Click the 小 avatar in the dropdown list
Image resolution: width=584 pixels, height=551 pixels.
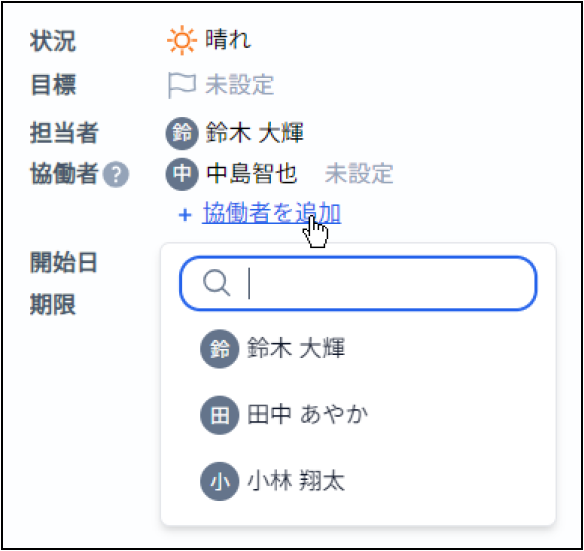click(220, 481)
